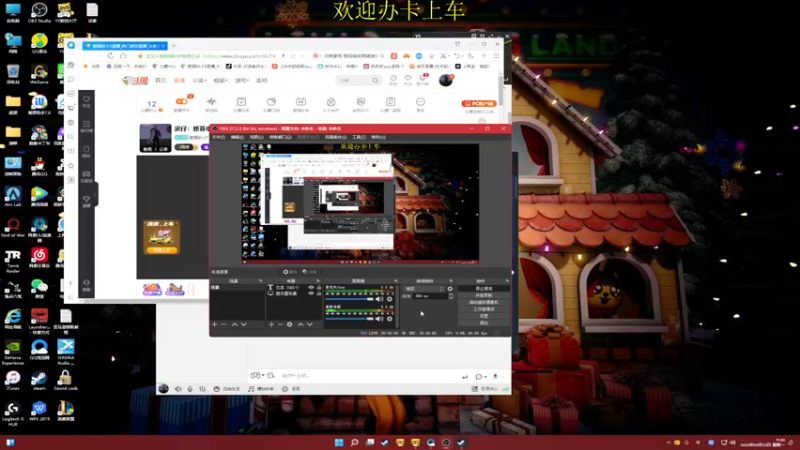This screenshot has height=450, width=800.
Task: Select the text source row in OBS
Action: coord(294,288)
